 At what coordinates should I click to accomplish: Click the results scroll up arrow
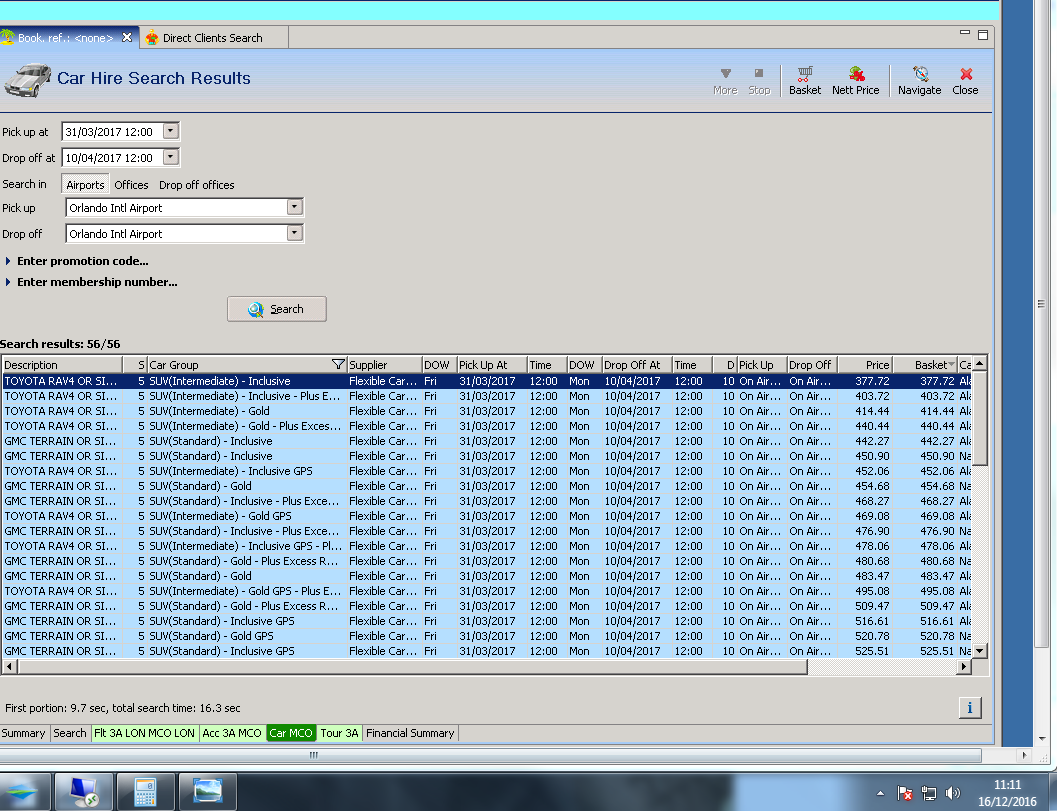pyautogui.click(x=980, y=364)
